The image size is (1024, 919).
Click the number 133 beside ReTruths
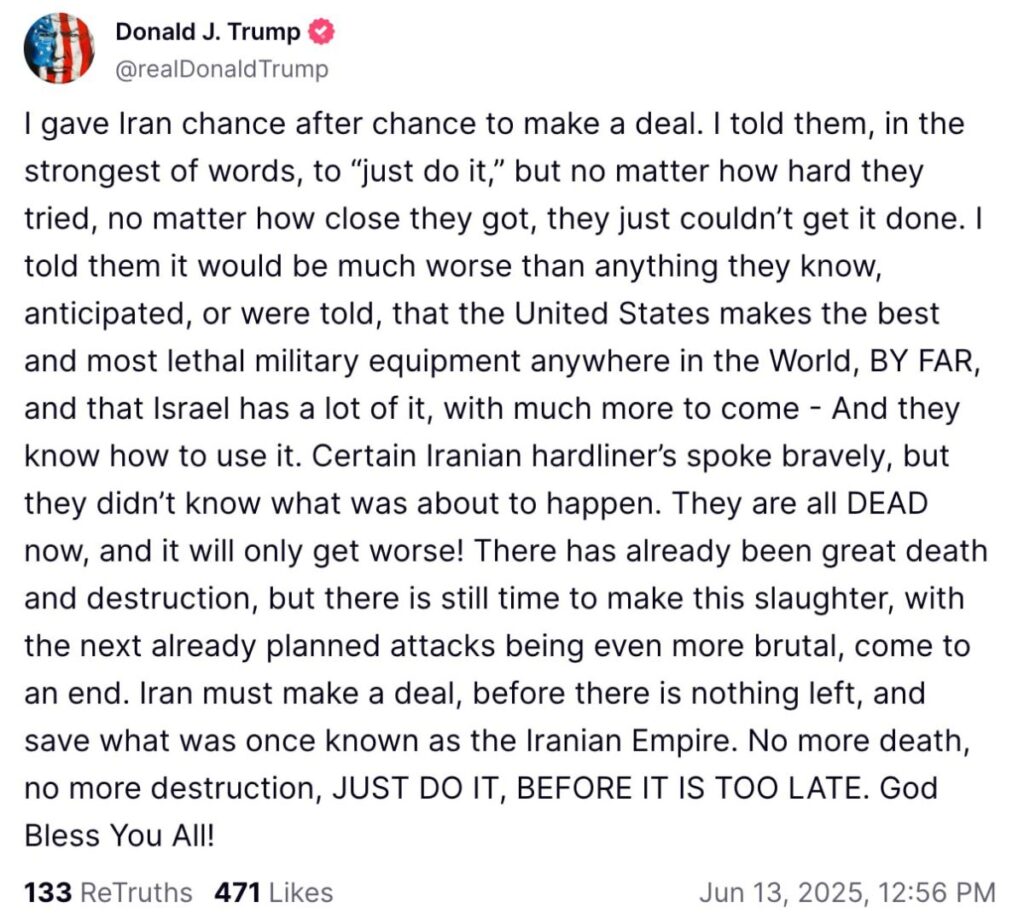point(48,891)
